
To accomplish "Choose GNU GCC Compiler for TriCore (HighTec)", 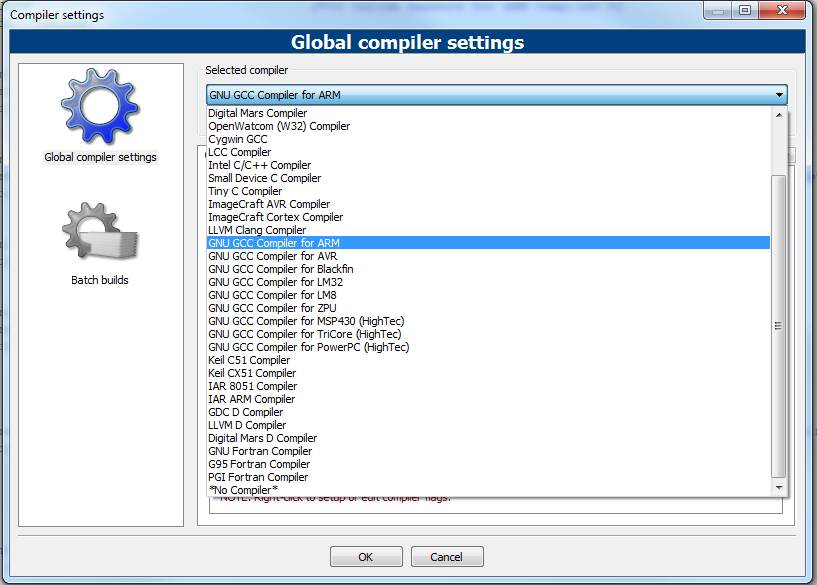I will [x=488, y=334].
